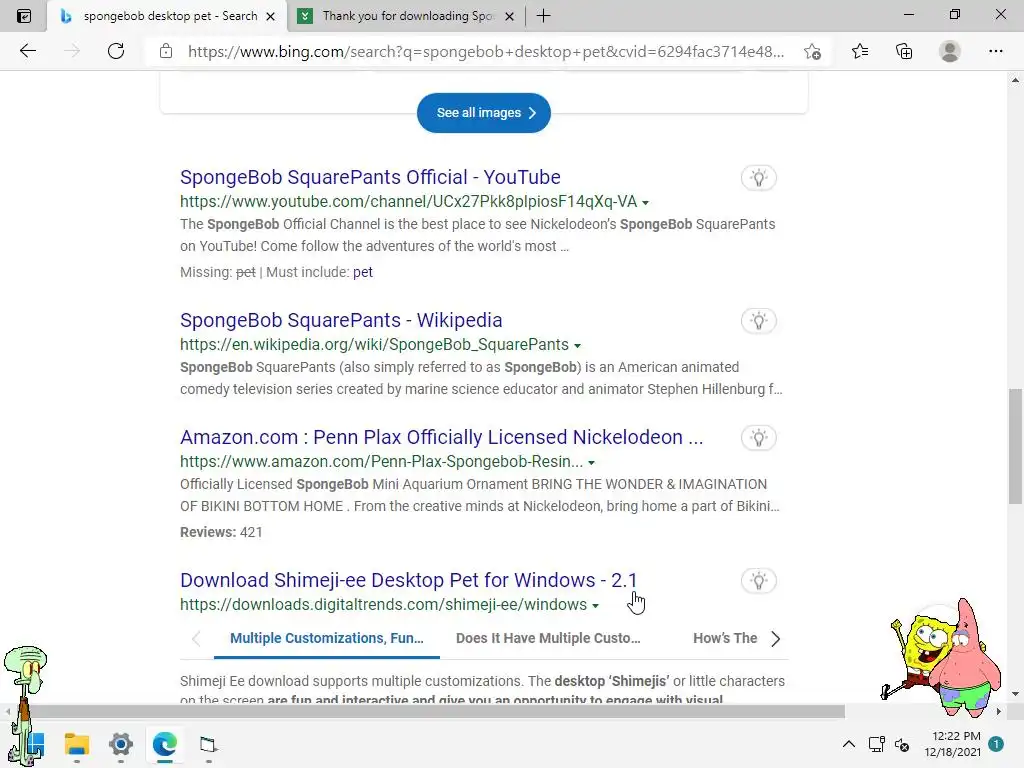Click lightbulb insight icon for Wikipedia result
The height and width of the screenshot is (768, 1024).
click(758, 321)
